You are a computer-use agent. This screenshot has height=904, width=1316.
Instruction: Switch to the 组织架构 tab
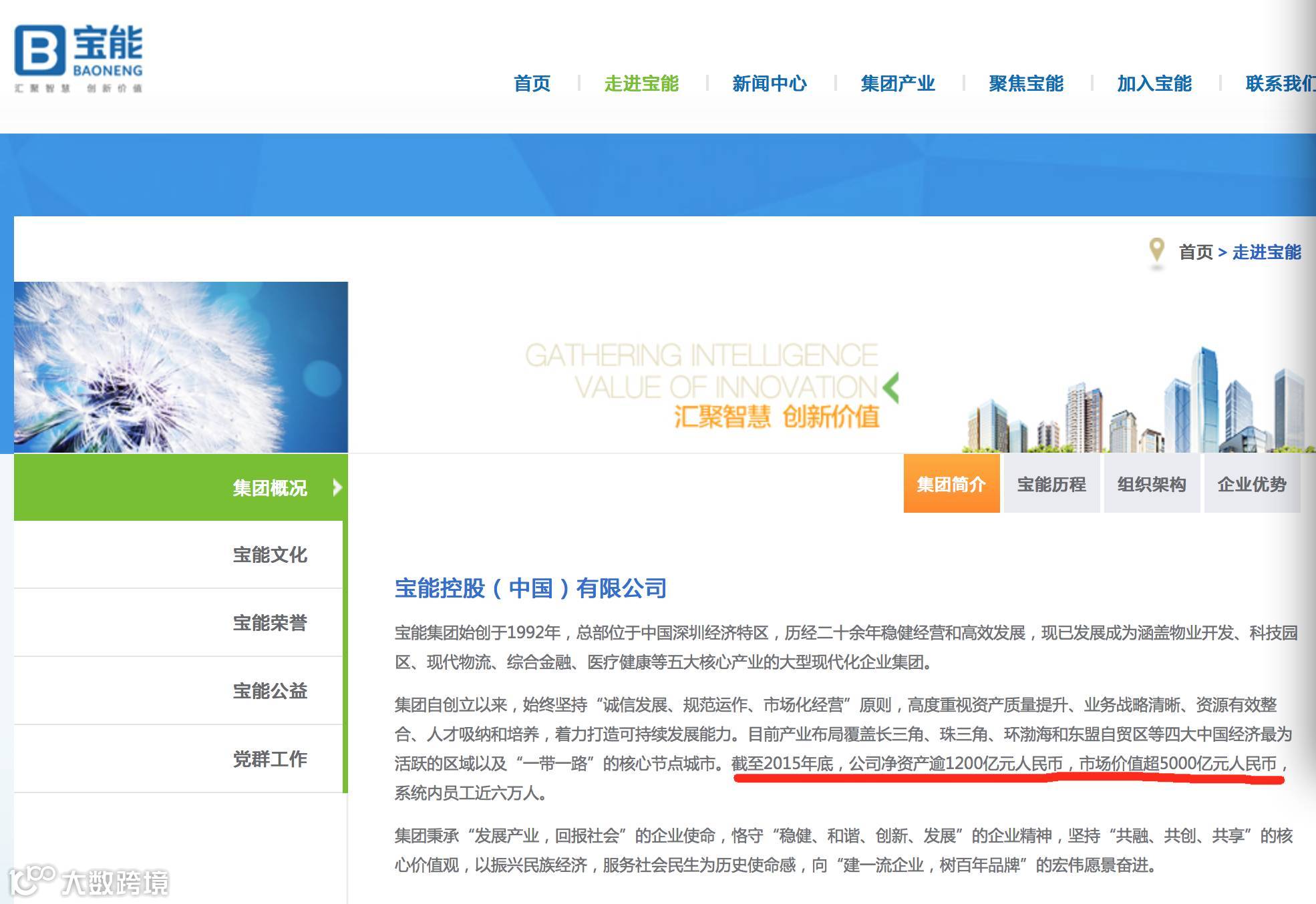[x=1152, y=484]
